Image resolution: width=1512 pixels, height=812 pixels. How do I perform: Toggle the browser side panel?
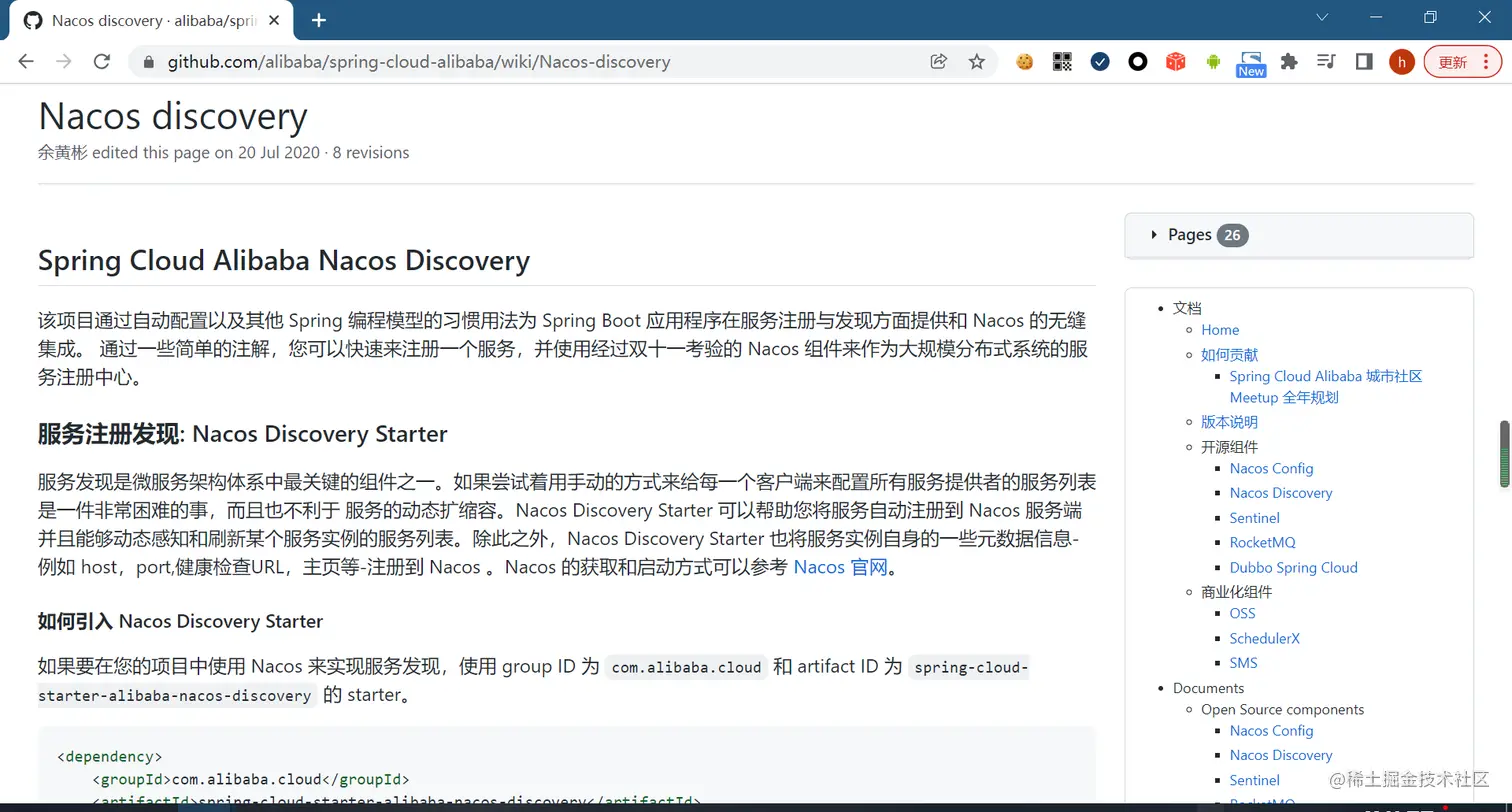pyautogui.click(x=1364, y=62)
